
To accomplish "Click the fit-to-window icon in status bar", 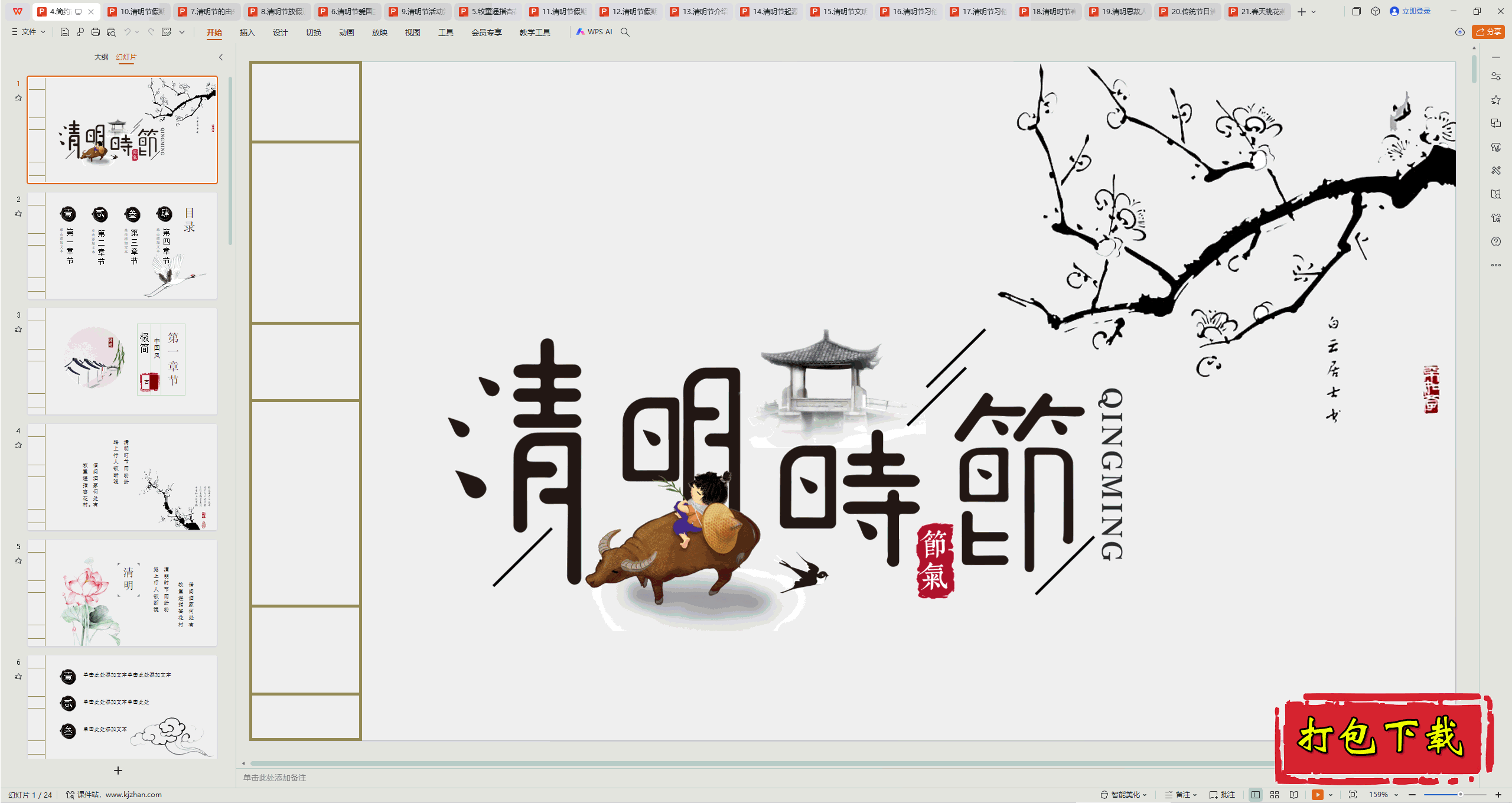I will [1353, 795].
